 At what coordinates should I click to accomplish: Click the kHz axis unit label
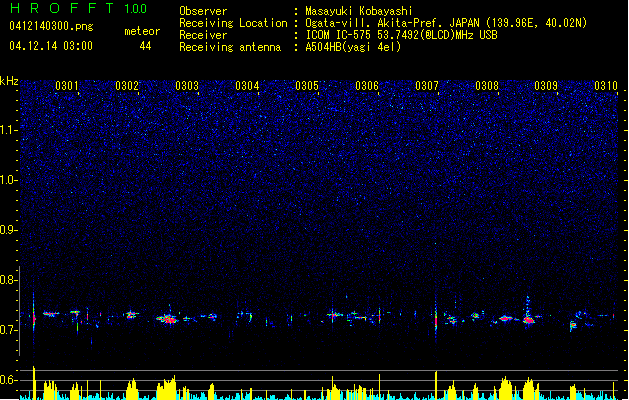pos(9,81)
